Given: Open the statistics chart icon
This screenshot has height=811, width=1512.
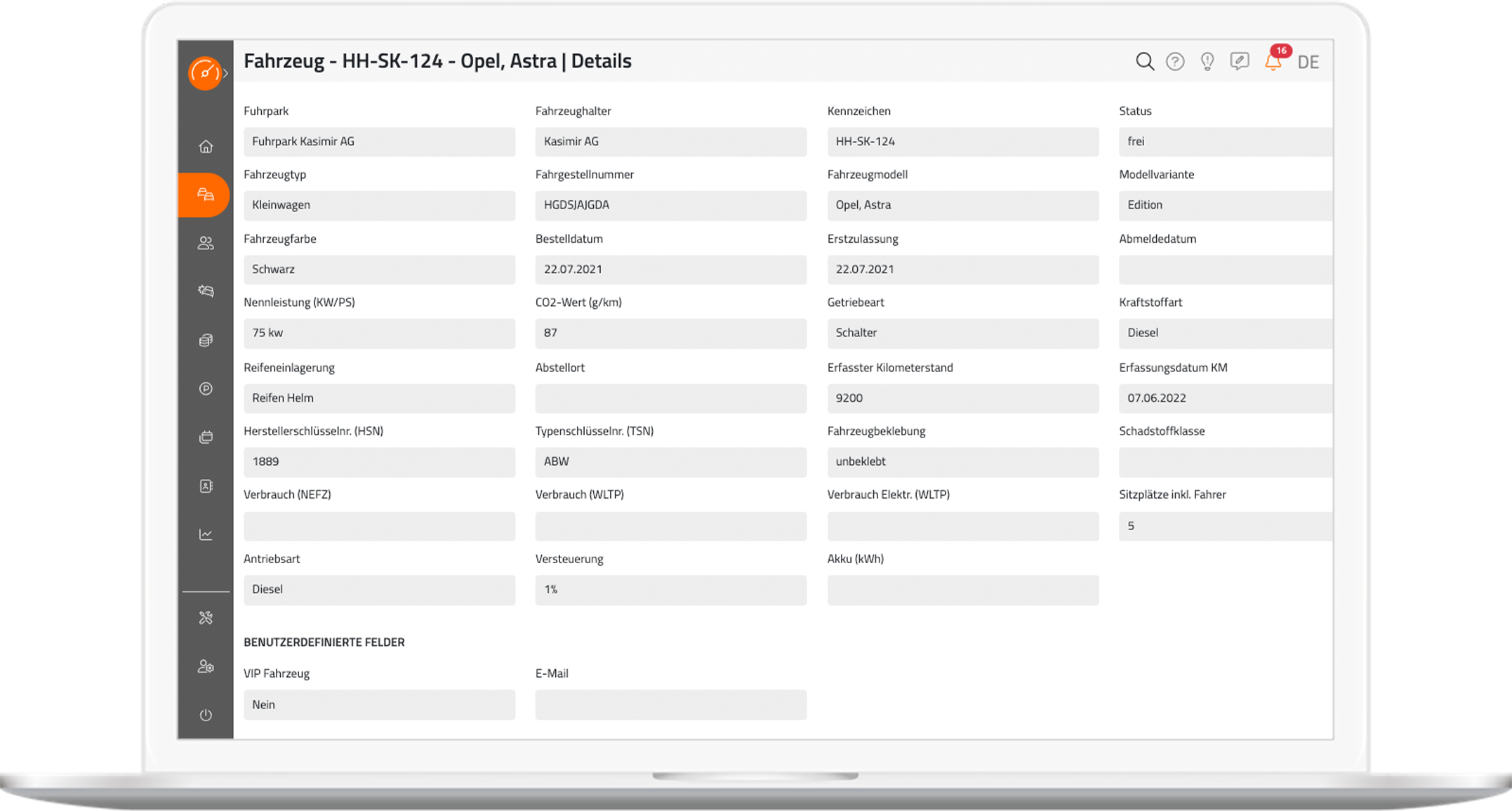Looking at the screenshot, I should [x=205, y=534].
